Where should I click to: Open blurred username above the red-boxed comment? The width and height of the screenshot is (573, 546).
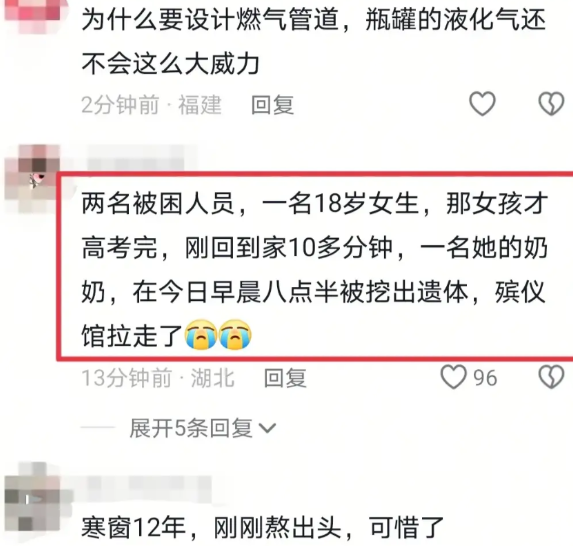click(136, 156)
